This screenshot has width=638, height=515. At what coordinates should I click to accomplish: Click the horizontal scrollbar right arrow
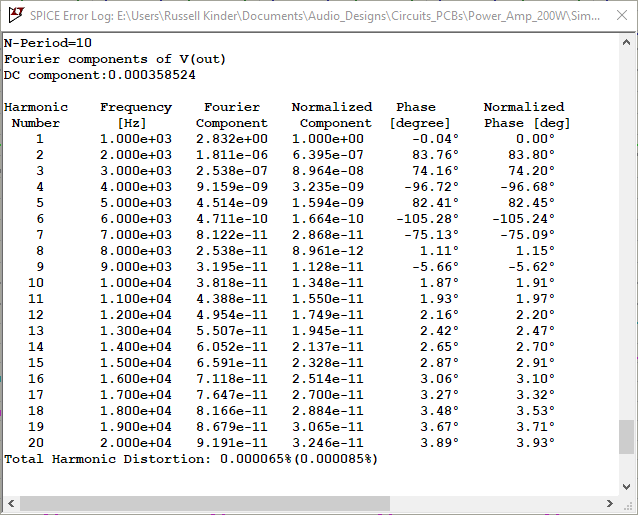point(610,504)
